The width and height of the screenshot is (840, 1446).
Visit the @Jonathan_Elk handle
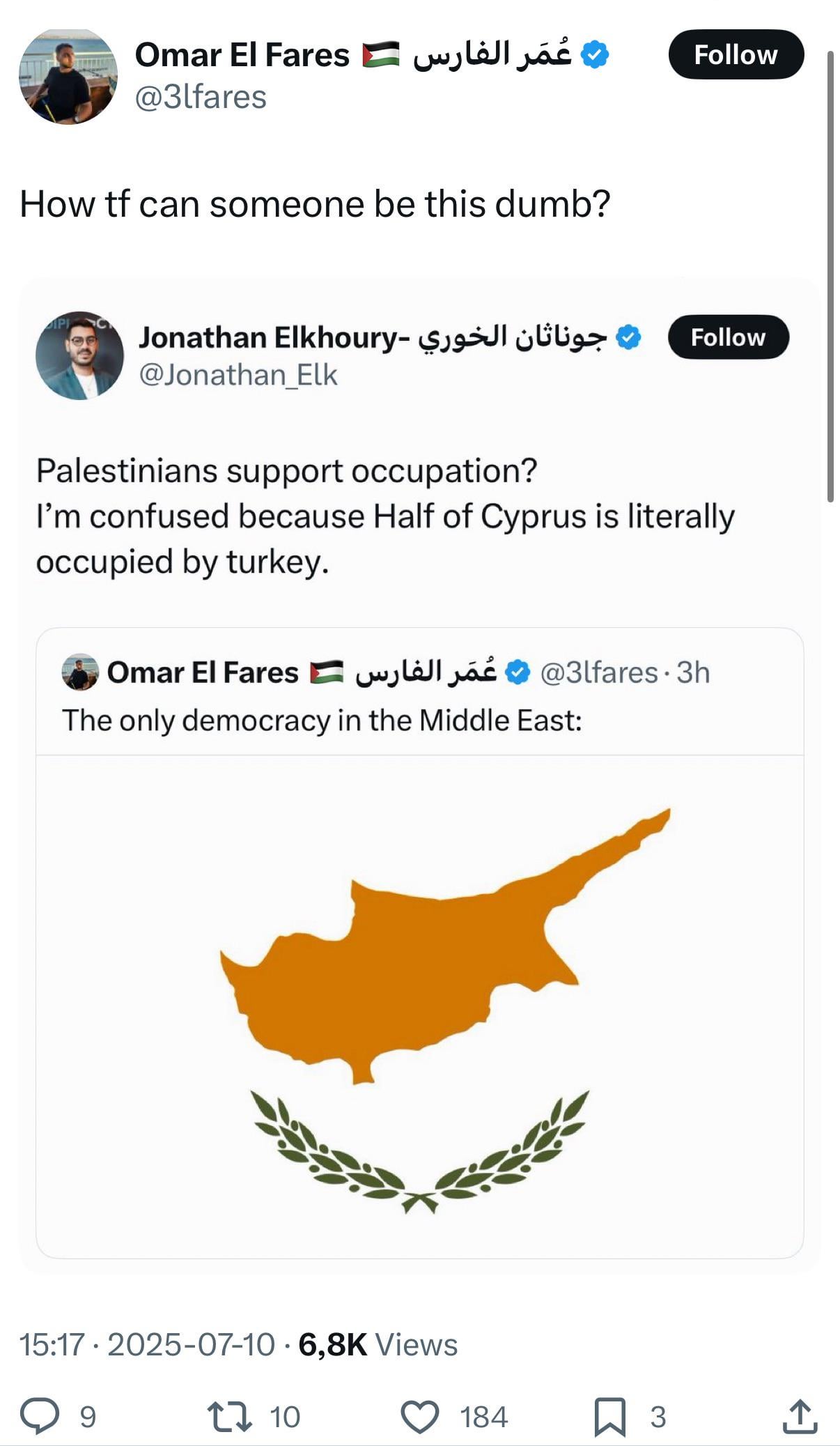point(238,375)
